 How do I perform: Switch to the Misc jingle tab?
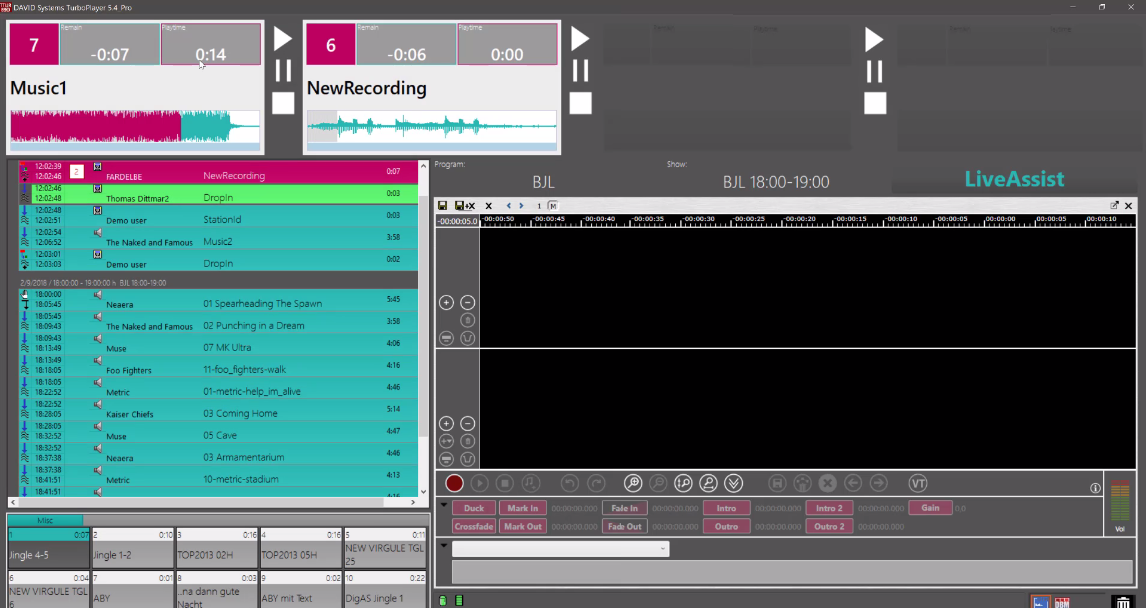click(45, 520)
